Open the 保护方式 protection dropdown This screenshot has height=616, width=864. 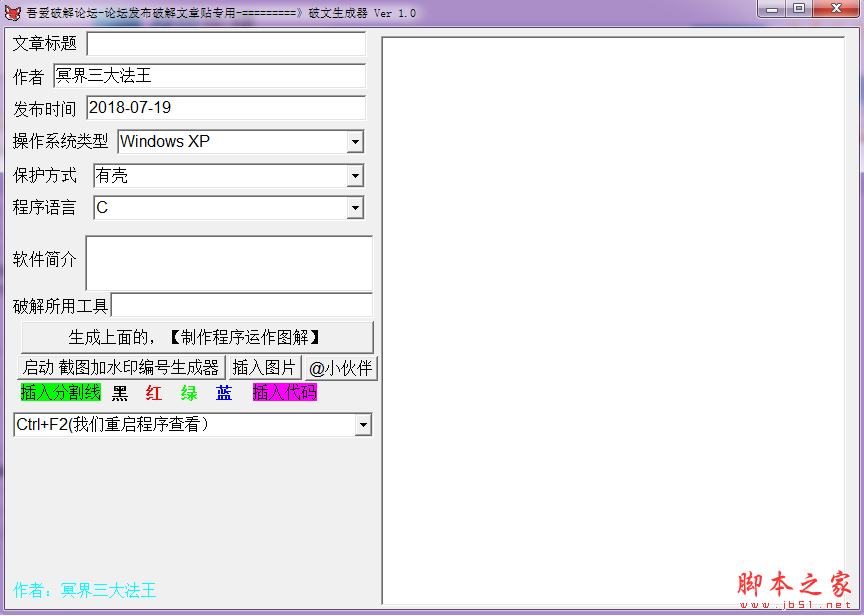pyautogui.click(x=356, y=175)
